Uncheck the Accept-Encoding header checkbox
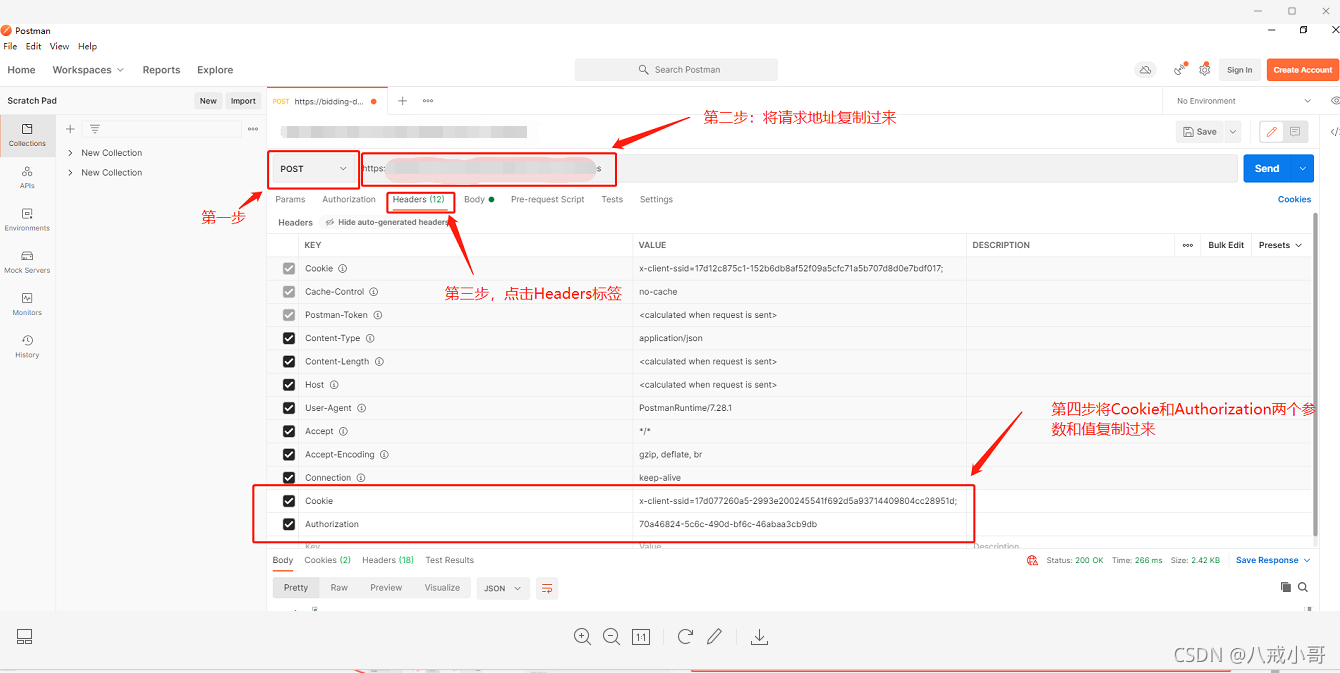 289,454
